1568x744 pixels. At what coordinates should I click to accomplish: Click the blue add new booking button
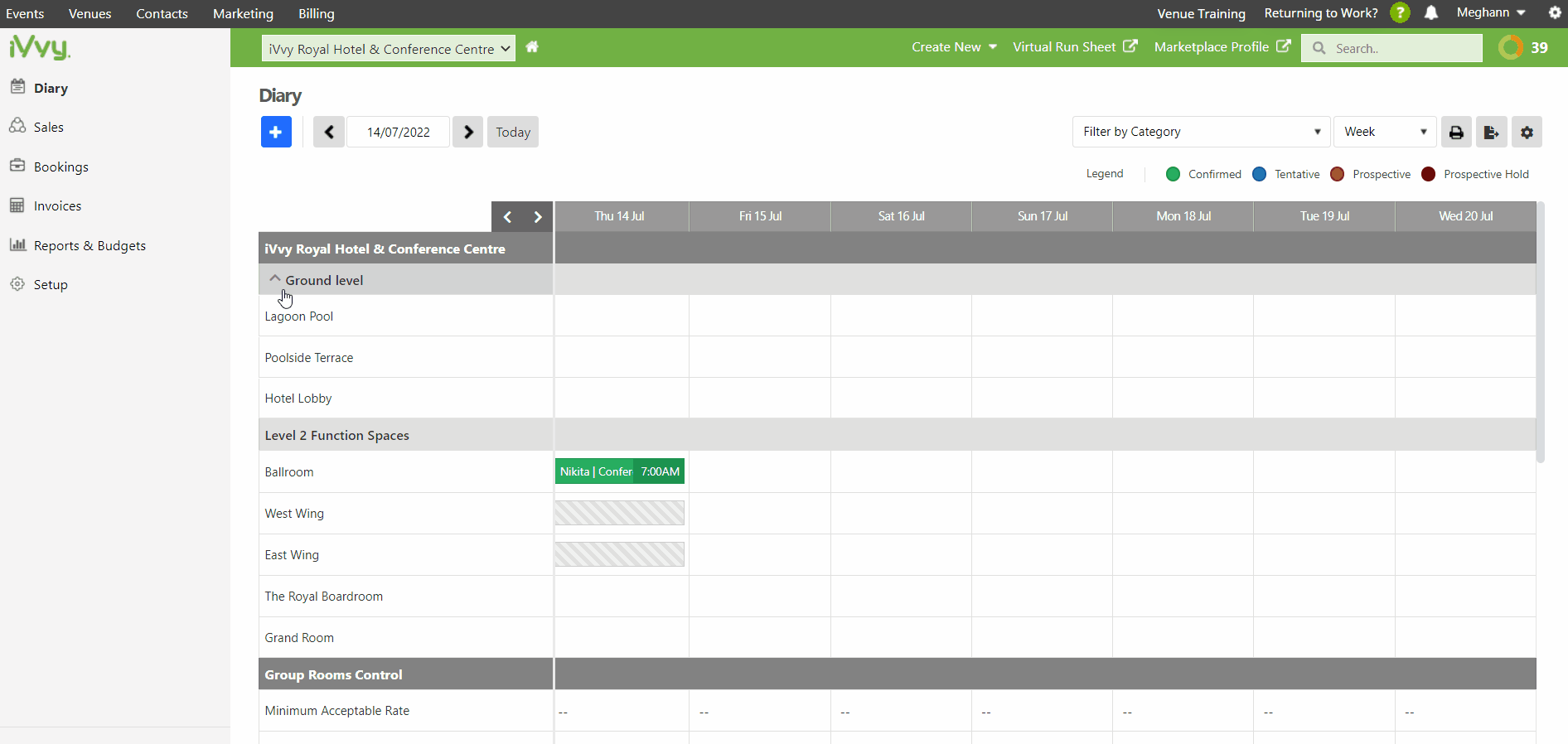click(x=276, y=132)
